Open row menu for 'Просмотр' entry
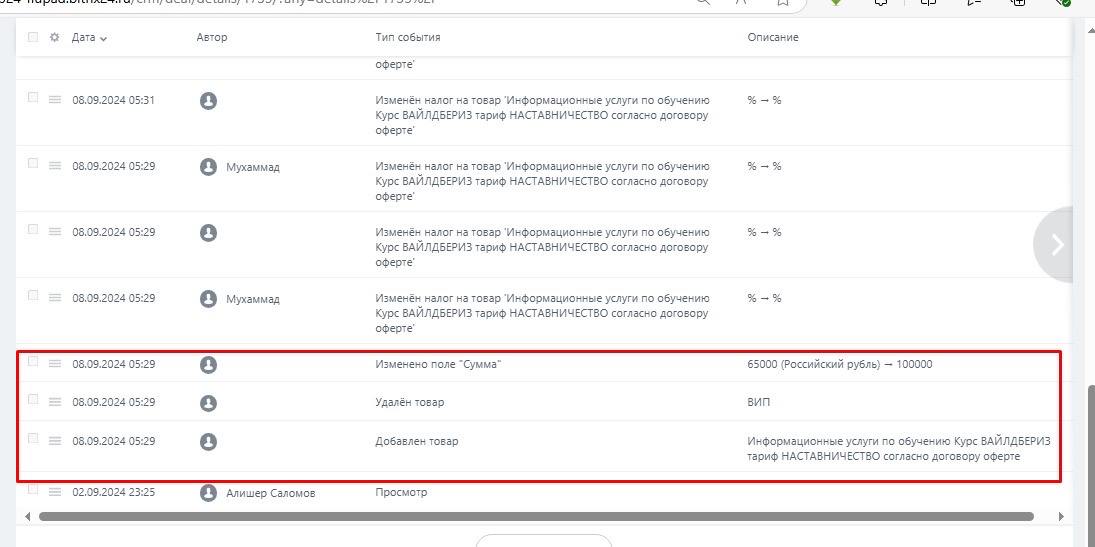1095x547 pixels. click(x=55, y=493)
